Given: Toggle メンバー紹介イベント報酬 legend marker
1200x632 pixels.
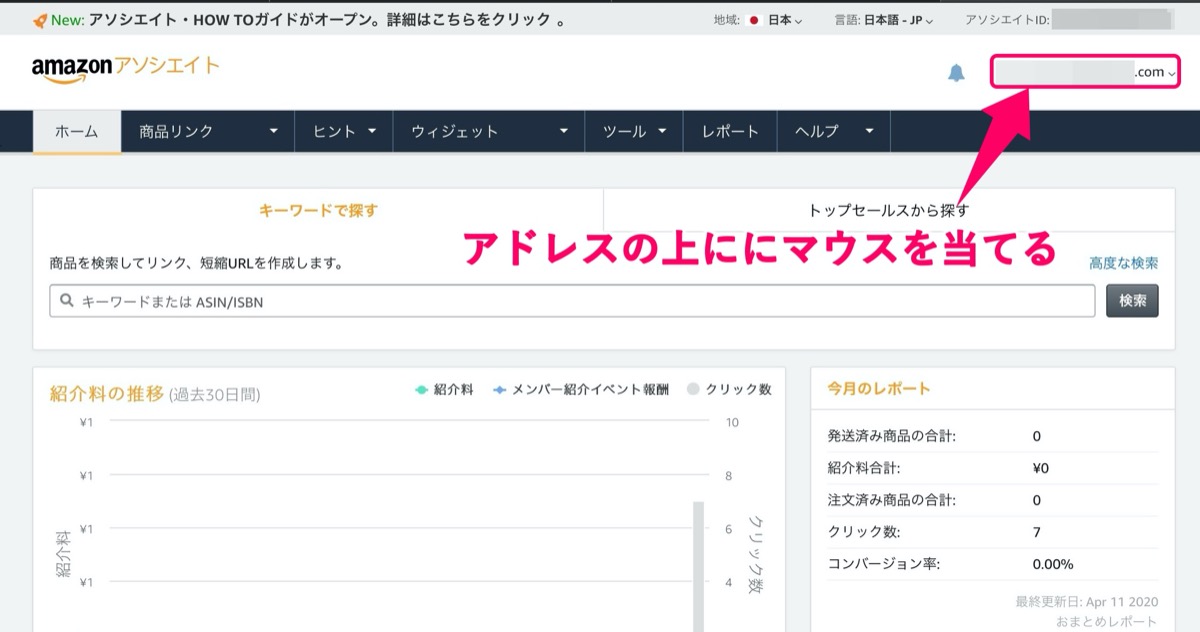Looking at the screenshot, I should tap(500, 390).
